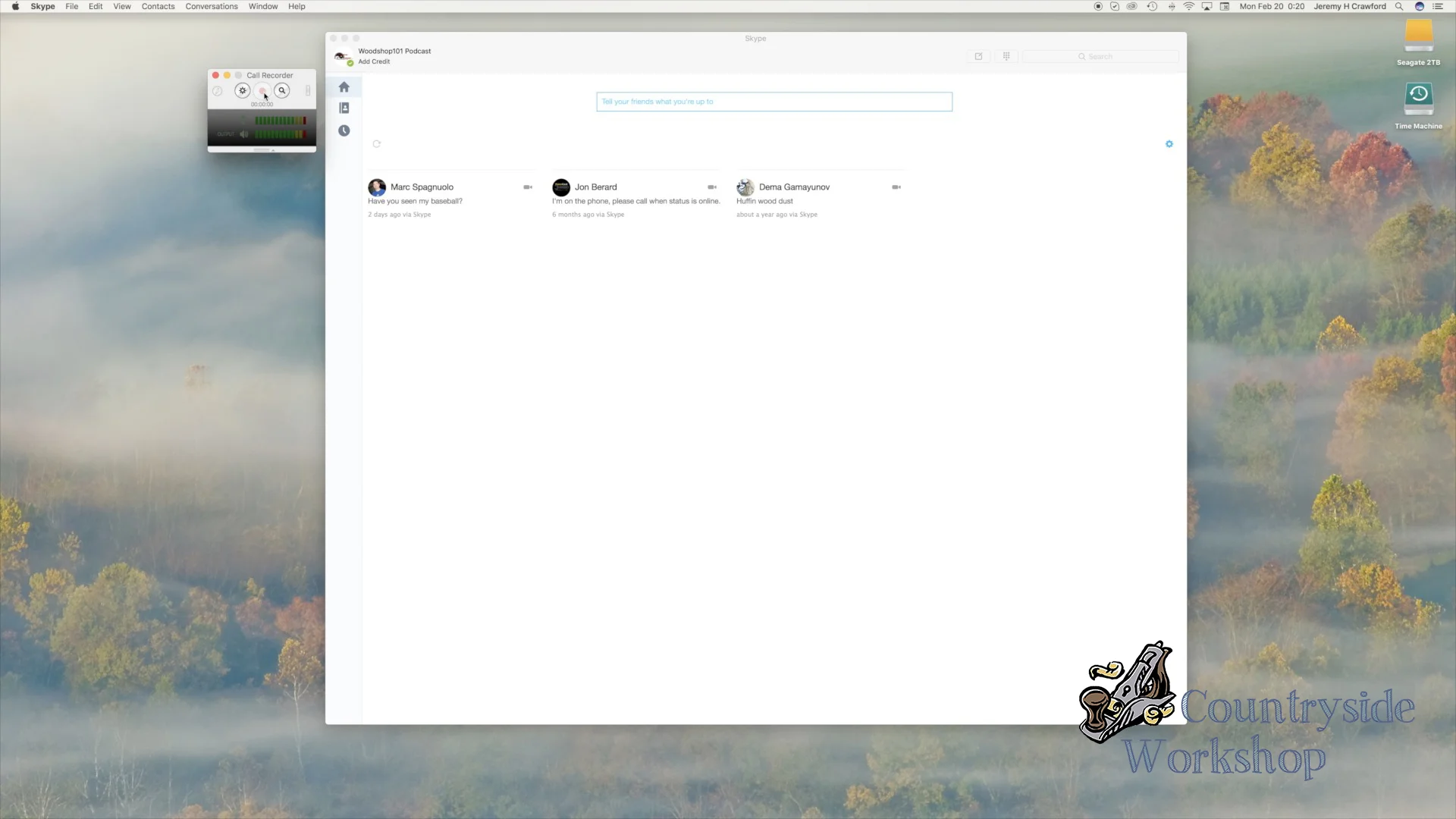Click the Woodshop101 profile avatar with status

pos(343,57)
